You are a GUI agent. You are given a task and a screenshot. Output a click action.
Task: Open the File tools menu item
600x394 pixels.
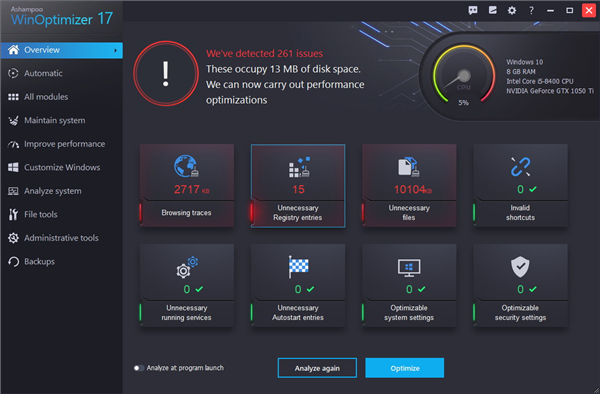point(61,215)
